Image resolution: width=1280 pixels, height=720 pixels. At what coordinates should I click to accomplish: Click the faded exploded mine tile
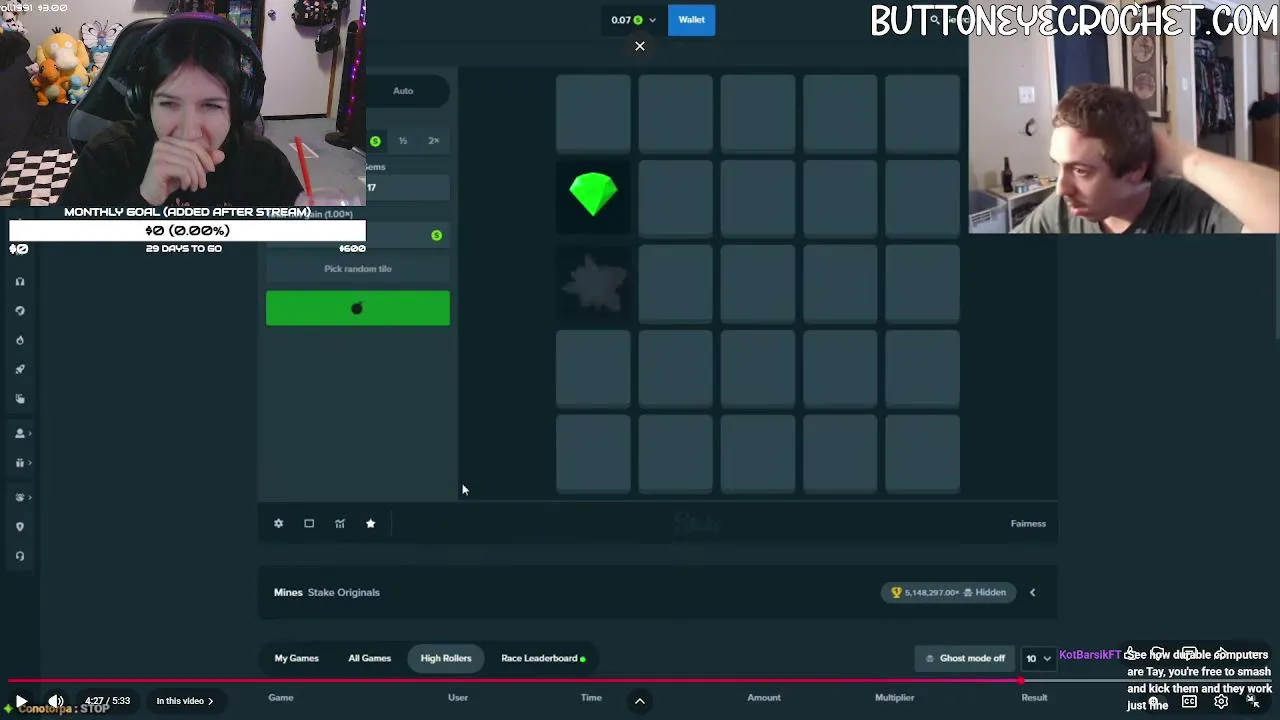[x=593, y=285]
